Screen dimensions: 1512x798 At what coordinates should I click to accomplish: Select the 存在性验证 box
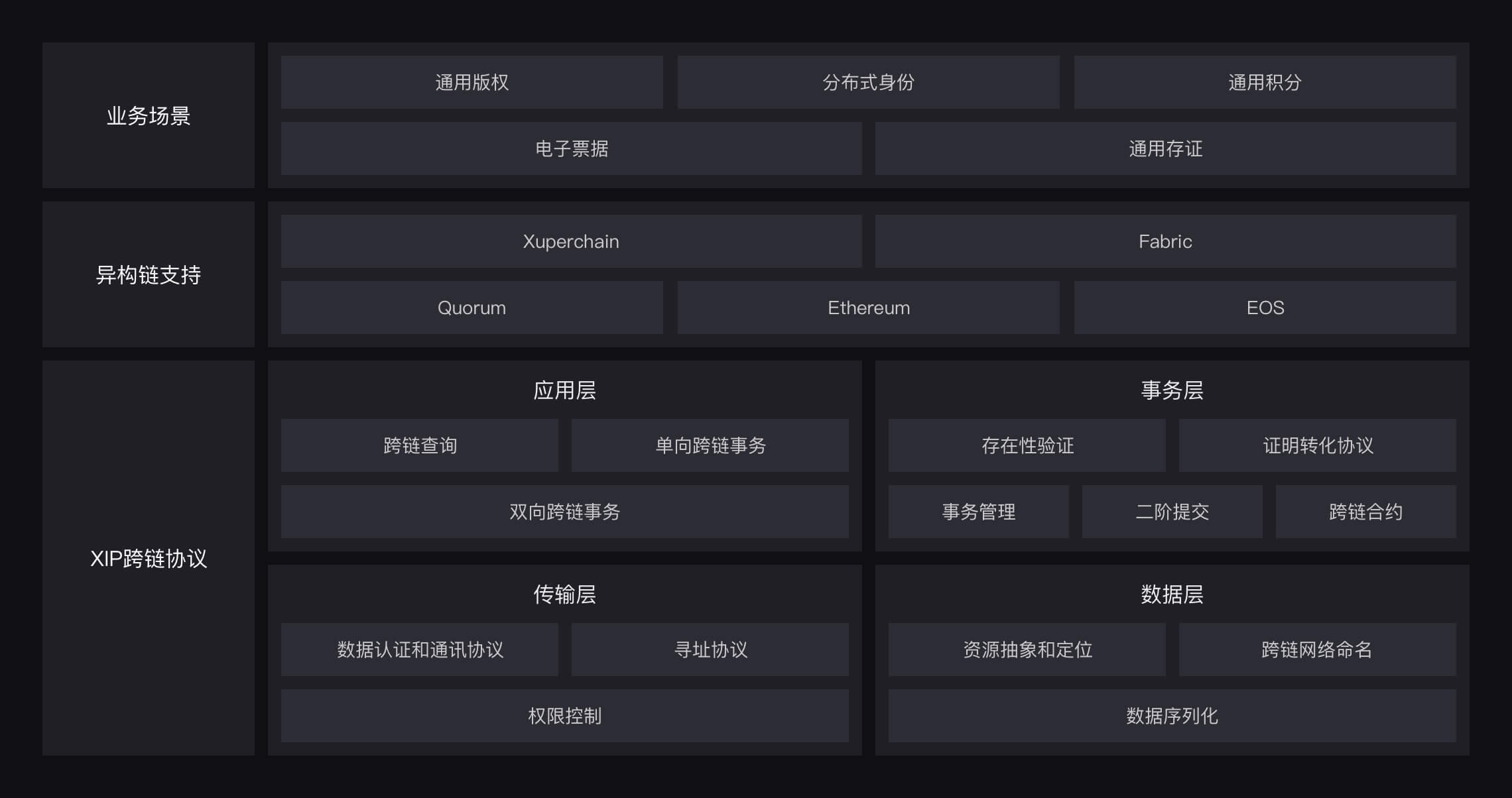(1027, 445)
